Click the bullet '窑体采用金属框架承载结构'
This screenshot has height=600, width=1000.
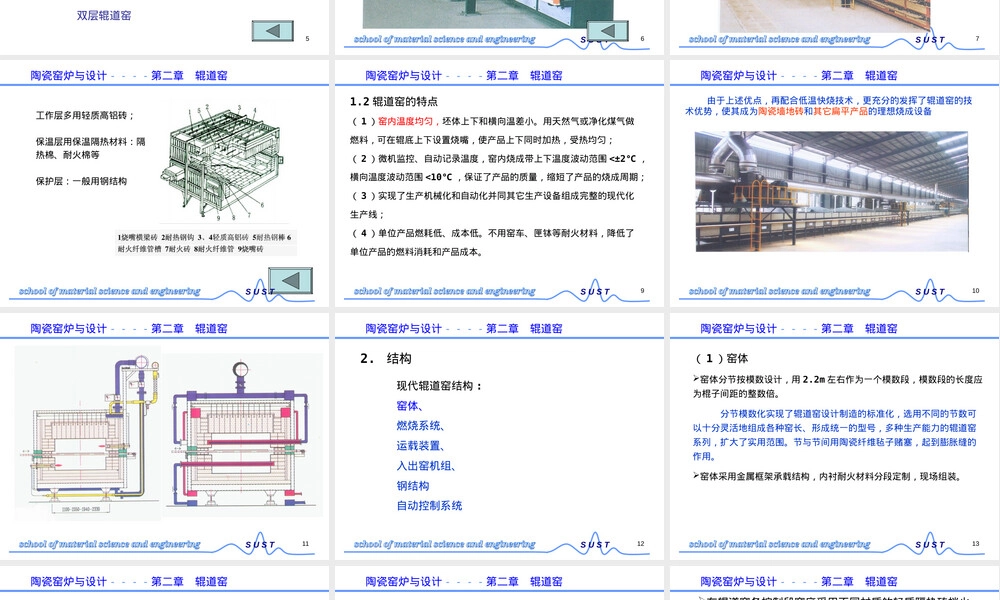827,476
